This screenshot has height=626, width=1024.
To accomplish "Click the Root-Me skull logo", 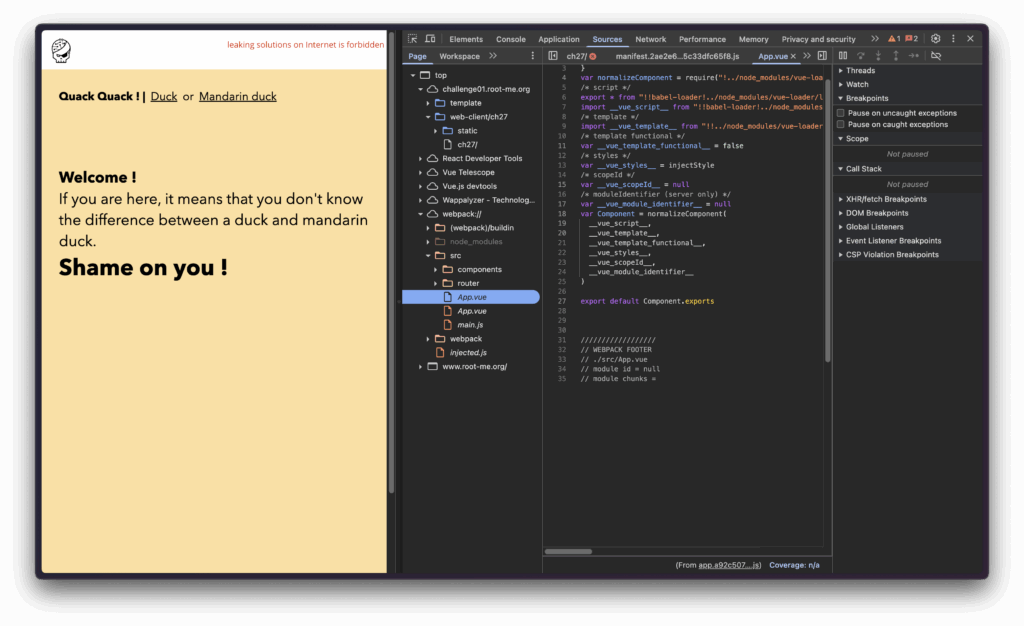I will click(x=61, y=50).
